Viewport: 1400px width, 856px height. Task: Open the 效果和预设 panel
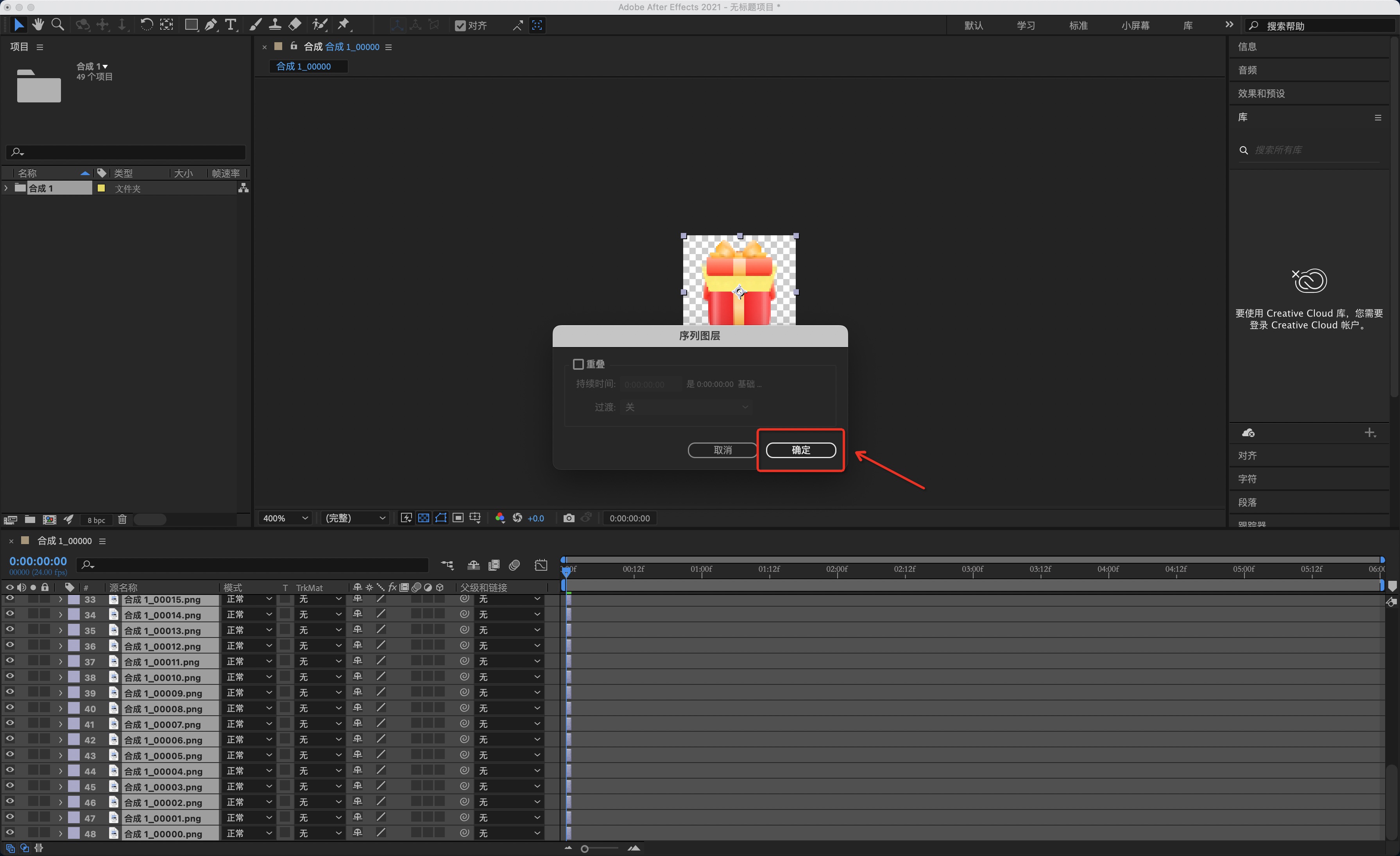1261,93
